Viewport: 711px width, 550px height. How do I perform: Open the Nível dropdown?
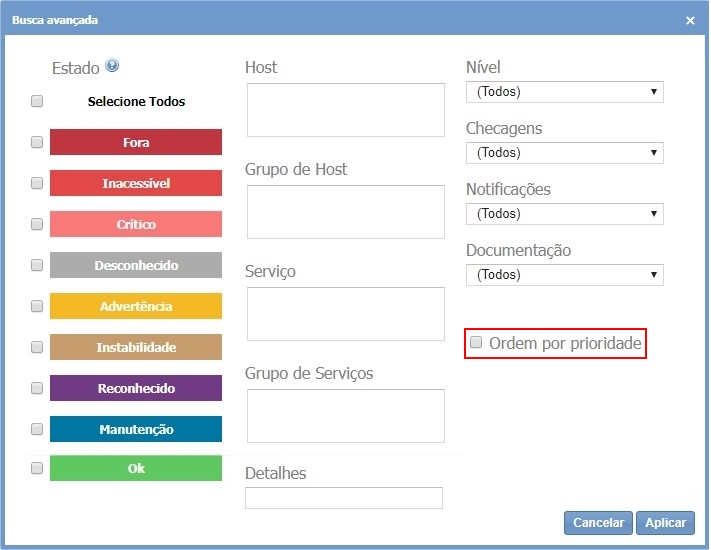point(564,92)
